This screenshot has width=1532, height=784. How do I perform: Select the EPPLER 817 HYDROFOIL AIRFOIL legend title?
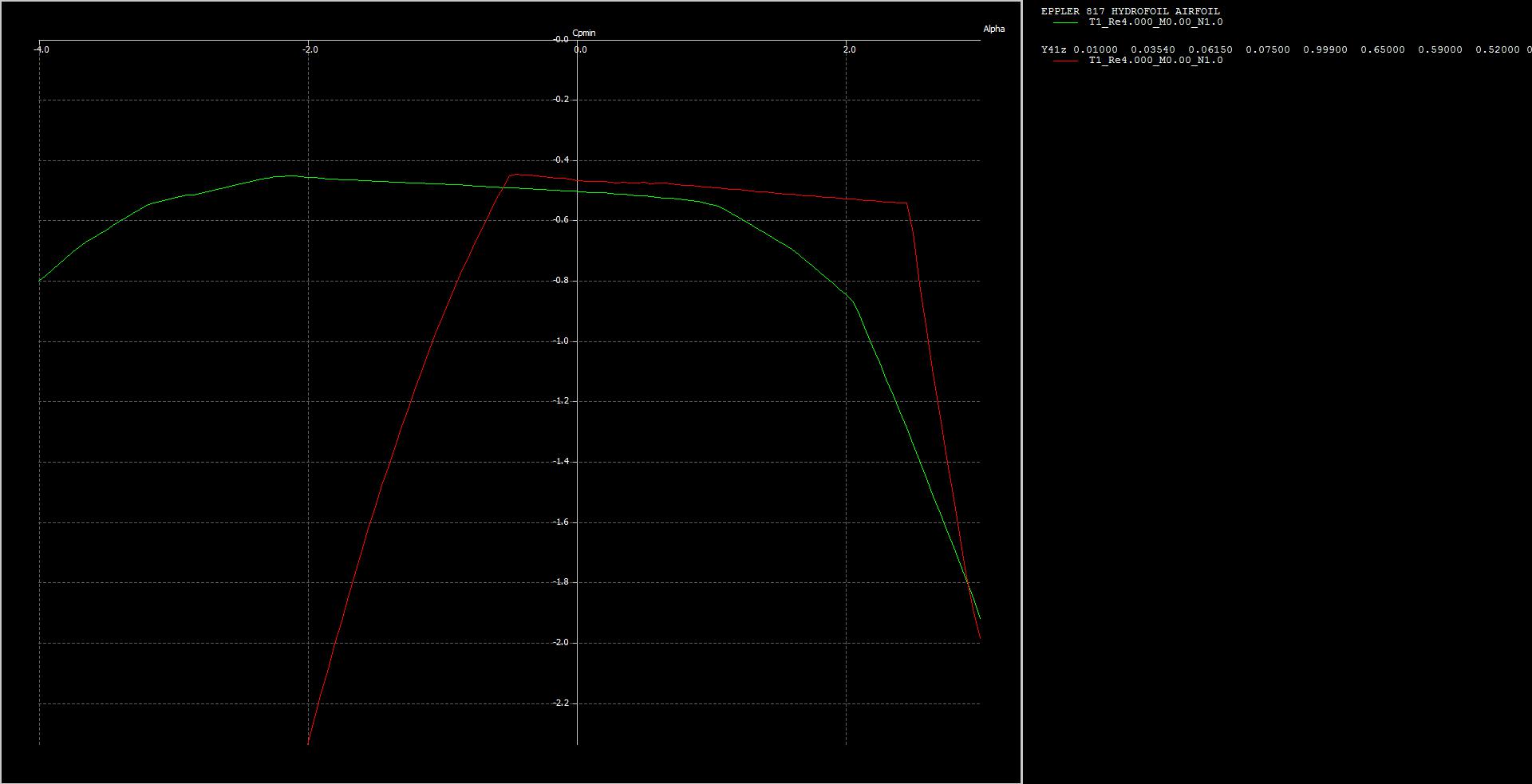1130,11
